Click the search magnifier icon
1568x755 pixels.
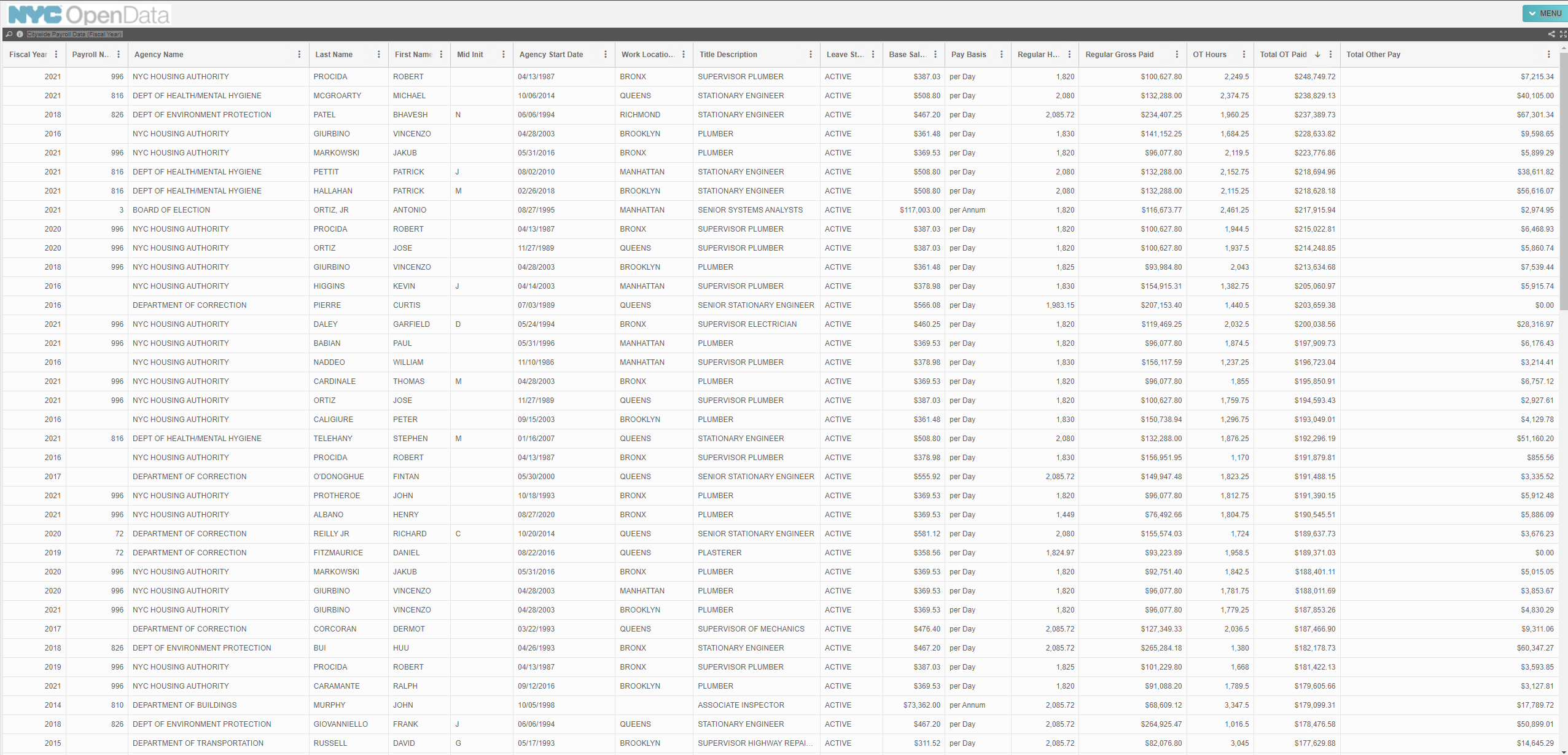(x=9, y=34)
